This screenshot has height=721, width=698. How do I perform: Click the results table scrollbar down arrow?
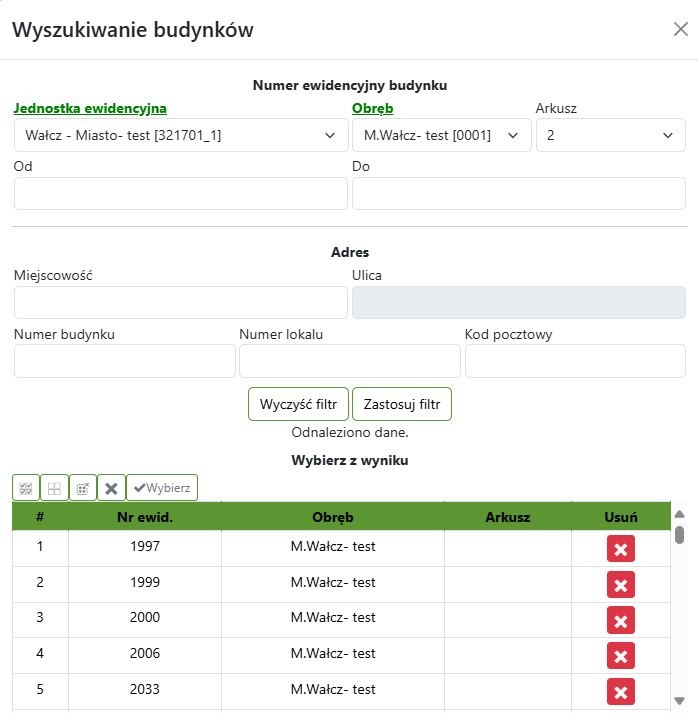[x=679, y=701]
